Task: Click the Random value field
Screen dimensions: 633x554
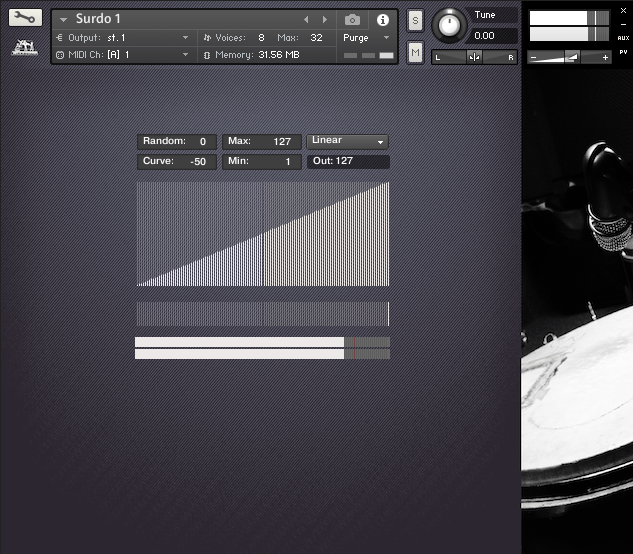Action: click(177, 142)
